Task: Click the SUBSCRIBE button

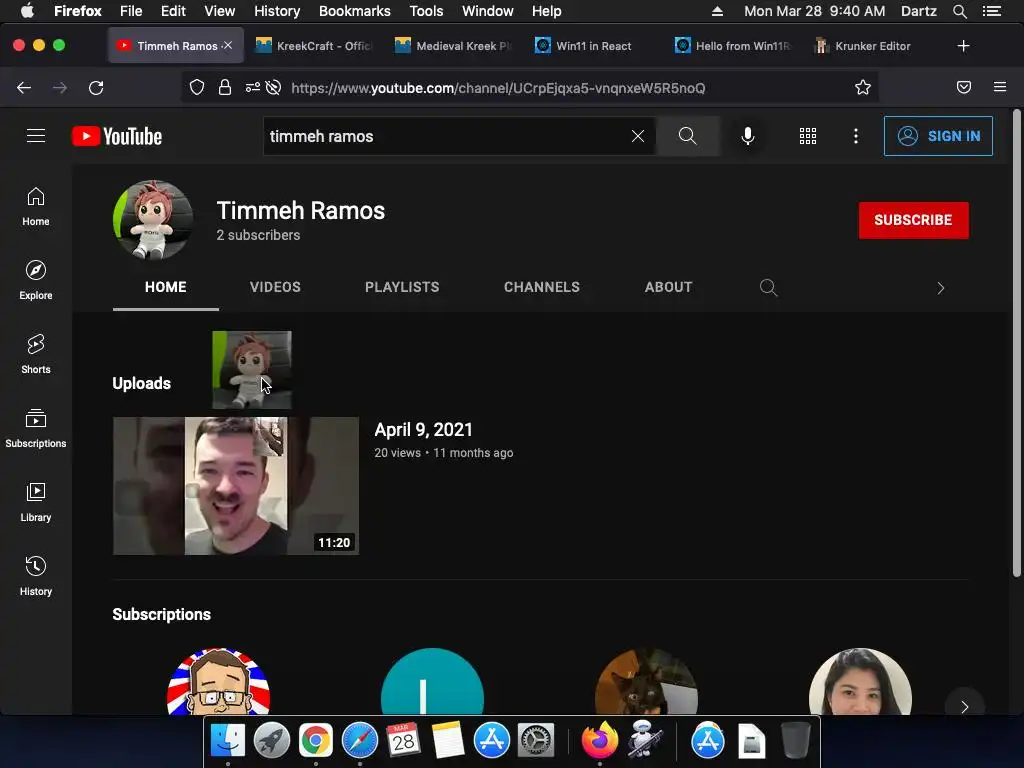Action: coord(913,220)
